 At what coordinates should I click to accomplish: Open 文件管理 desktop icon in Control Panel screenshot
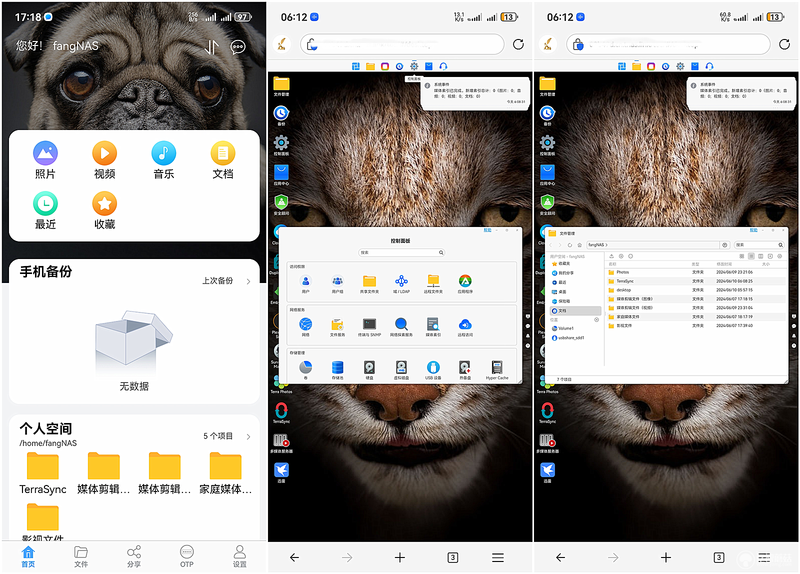click(281, 86)
